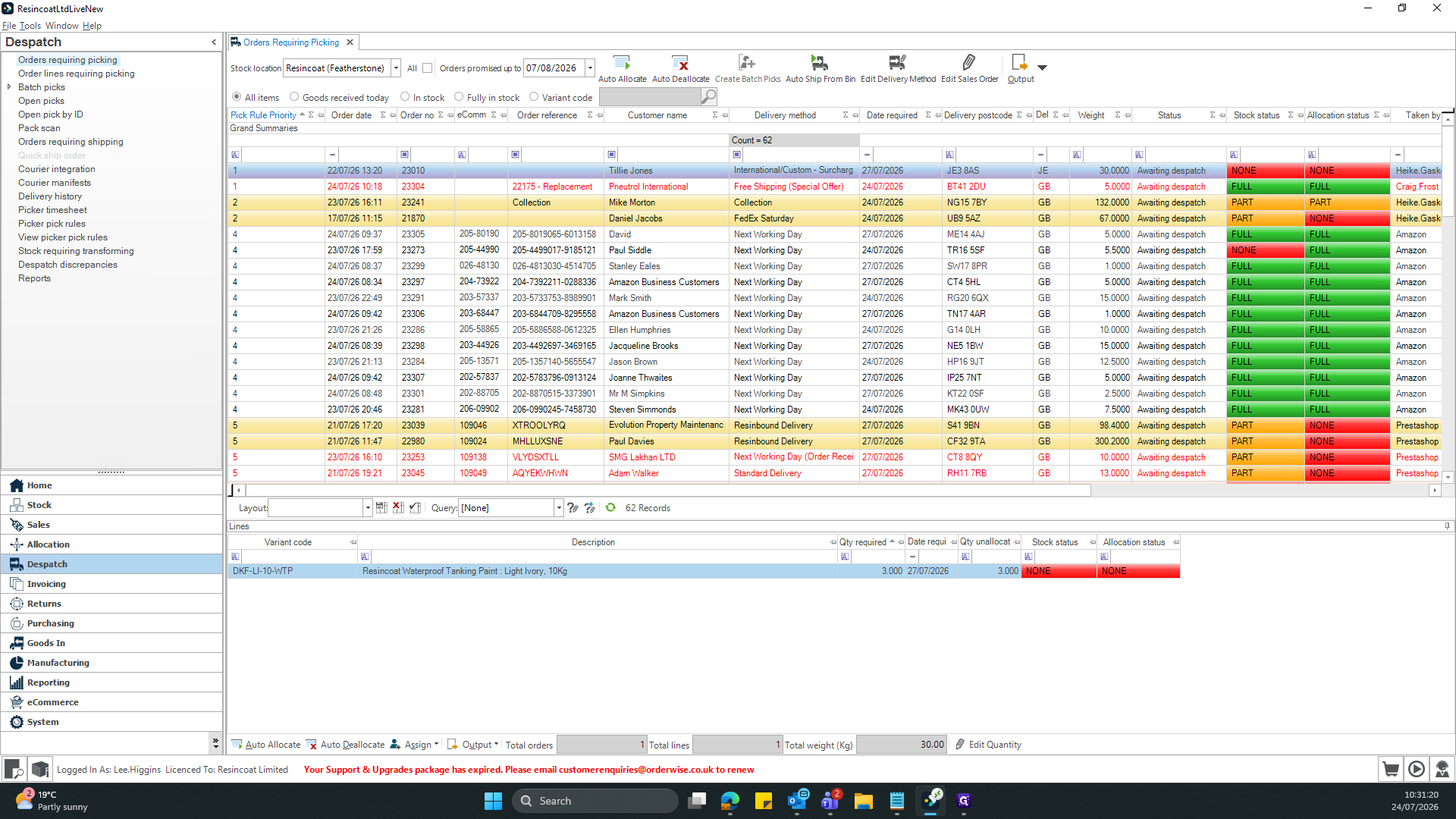
Task: Click the product info cube icon in status bar
Action: coord(40,769)
